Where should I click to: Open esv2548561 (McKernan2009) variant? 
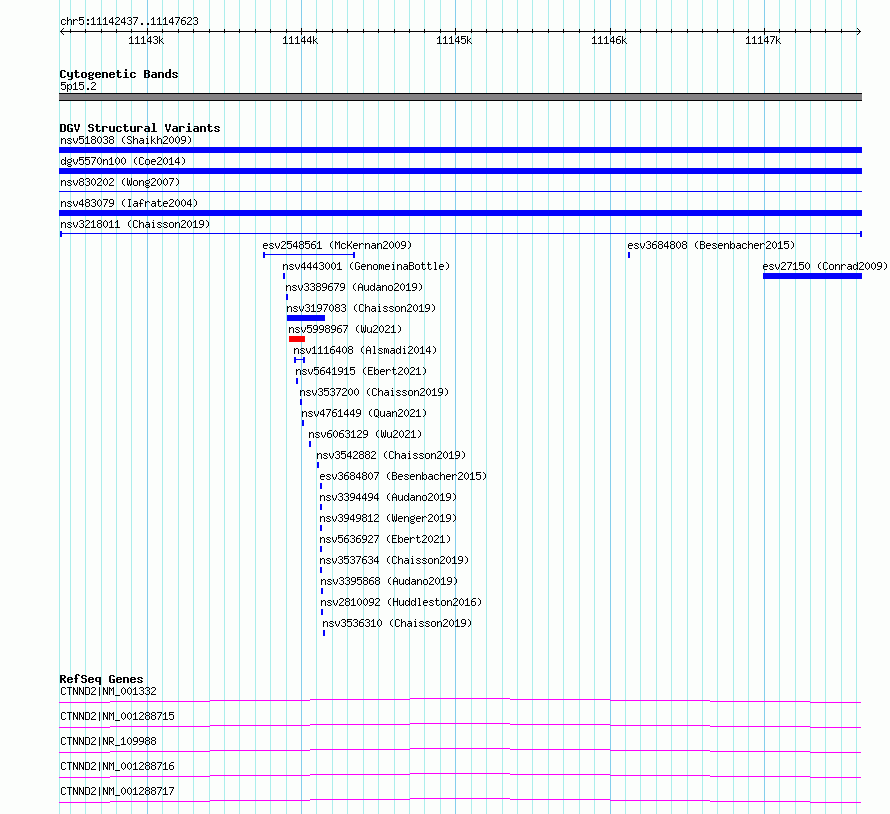coord(337,245)
